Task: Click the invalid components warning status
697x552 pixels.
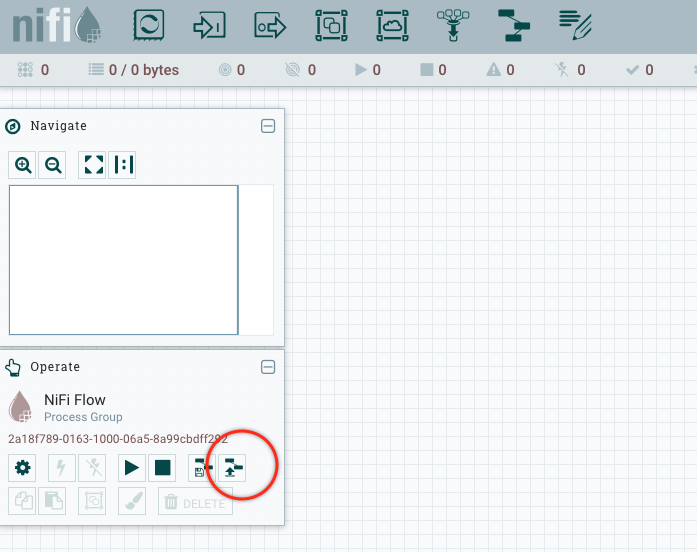Action: coord(493,70)
